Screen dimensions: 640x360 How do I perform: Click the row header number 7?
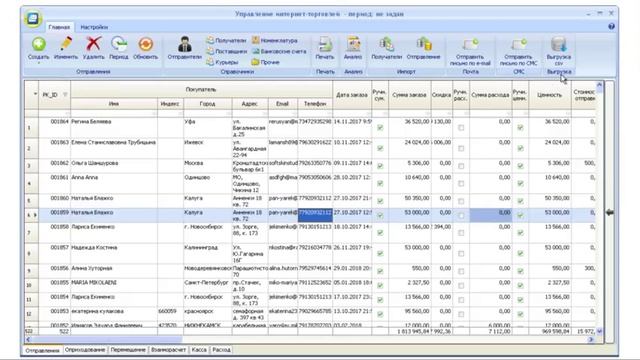31,233
